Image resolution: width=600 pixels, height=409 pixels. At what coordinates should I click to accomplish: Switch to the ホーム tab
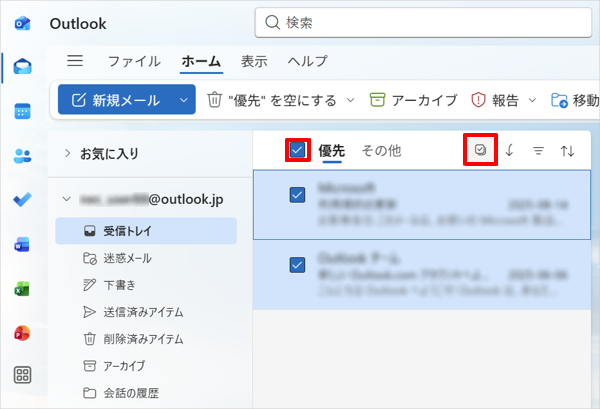point(201,61)
